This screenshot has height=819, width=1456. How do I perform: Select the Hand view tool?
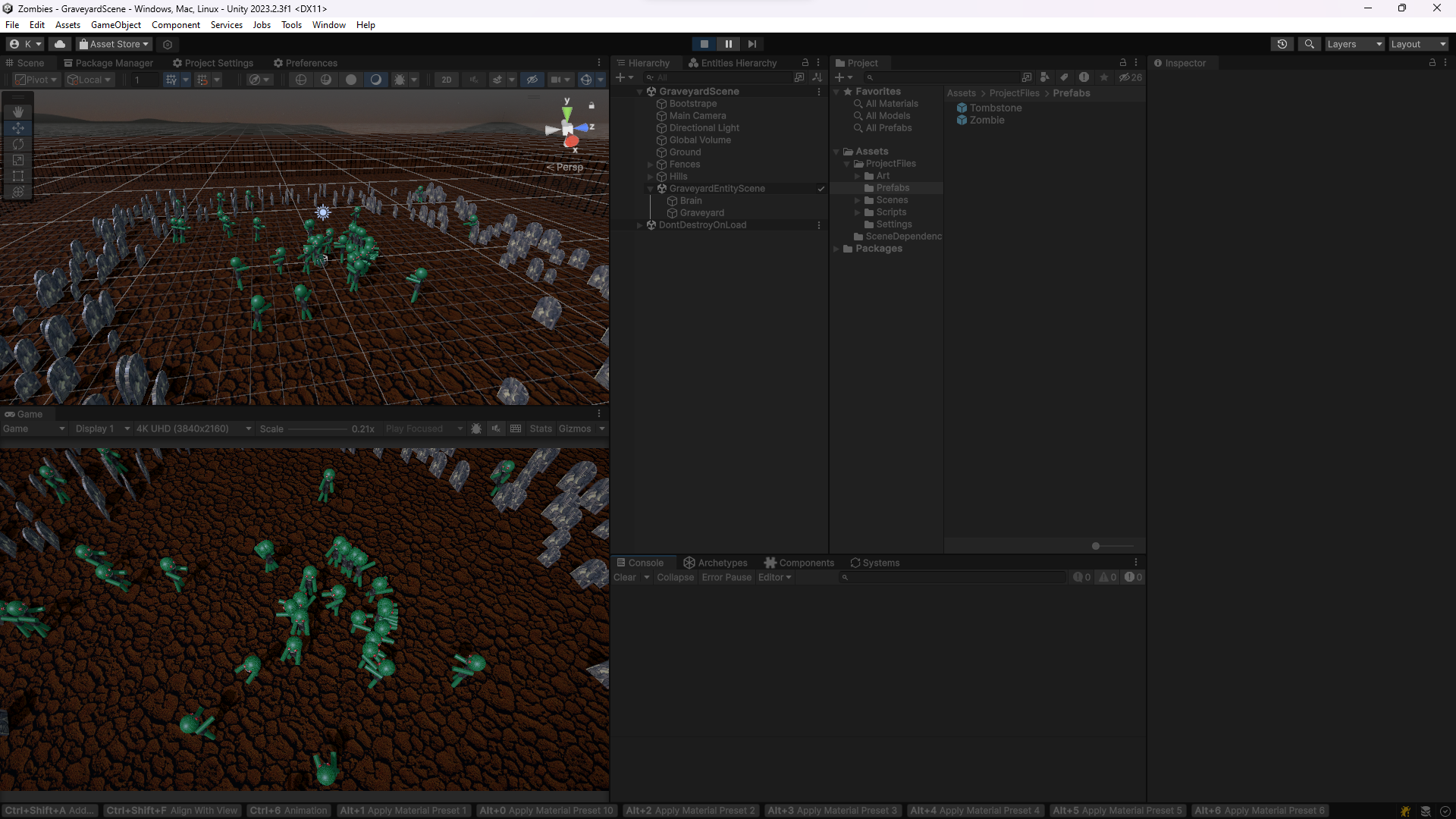coord(18,112)
